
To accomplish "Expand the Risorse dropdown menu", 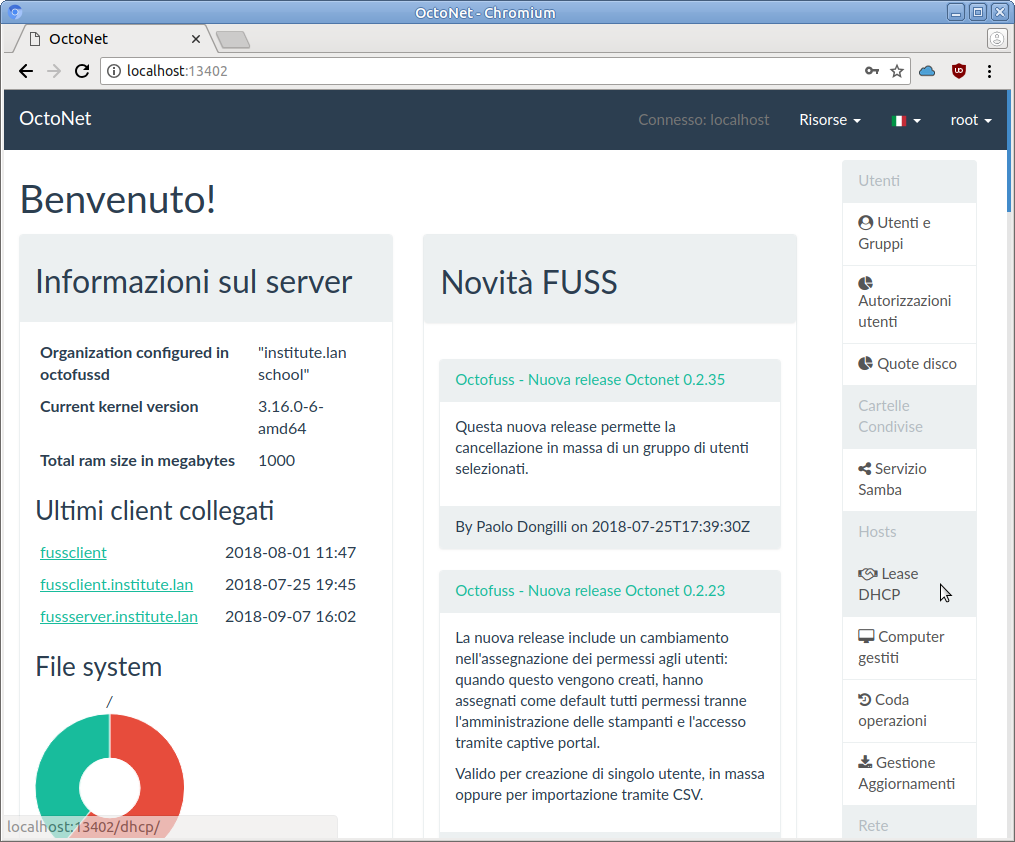I will tap(830, 120).
